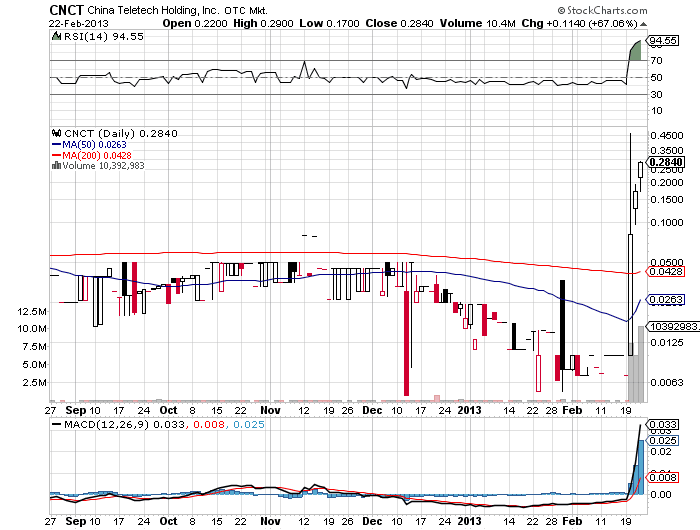Click the Oct label on price chart axis
This screenshot has height=530, width=700.
[x=168, y=410]
